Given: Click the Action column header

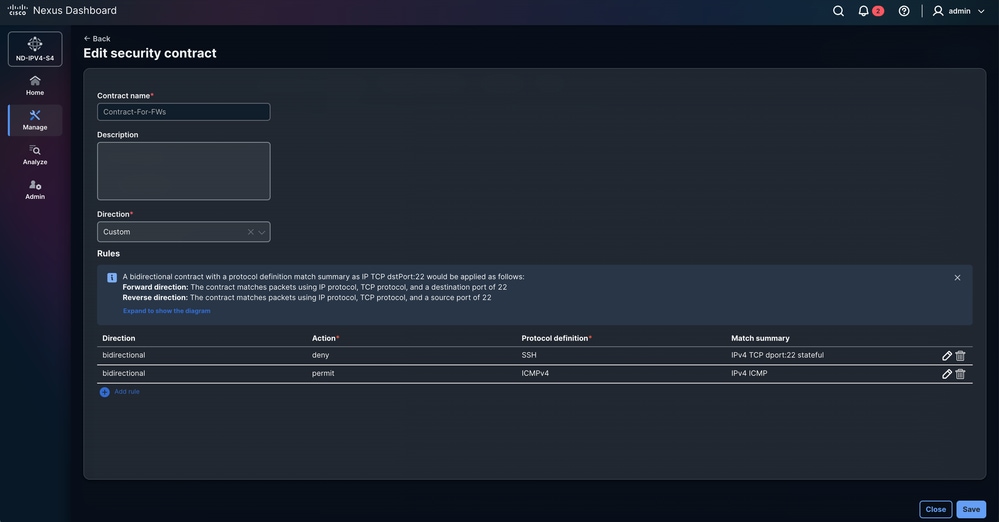Looking at the screenshot, I should (x=325, y=338).
